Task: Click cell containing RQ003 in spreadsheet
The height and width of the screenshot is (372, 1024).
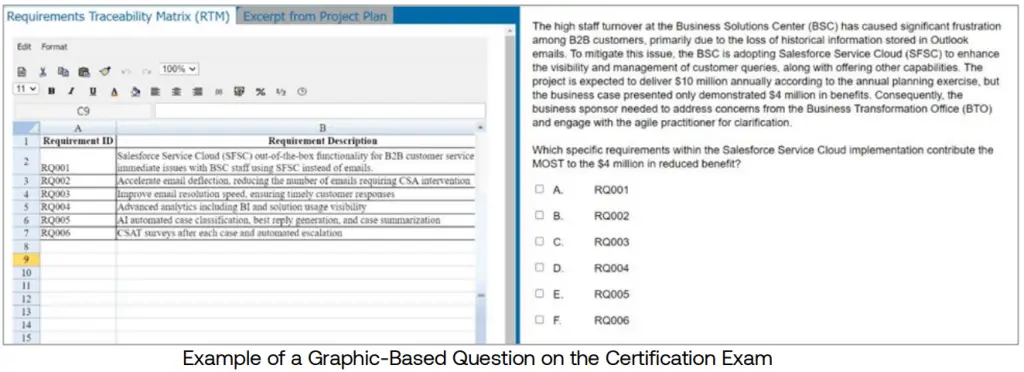Action: pos(78,194)
